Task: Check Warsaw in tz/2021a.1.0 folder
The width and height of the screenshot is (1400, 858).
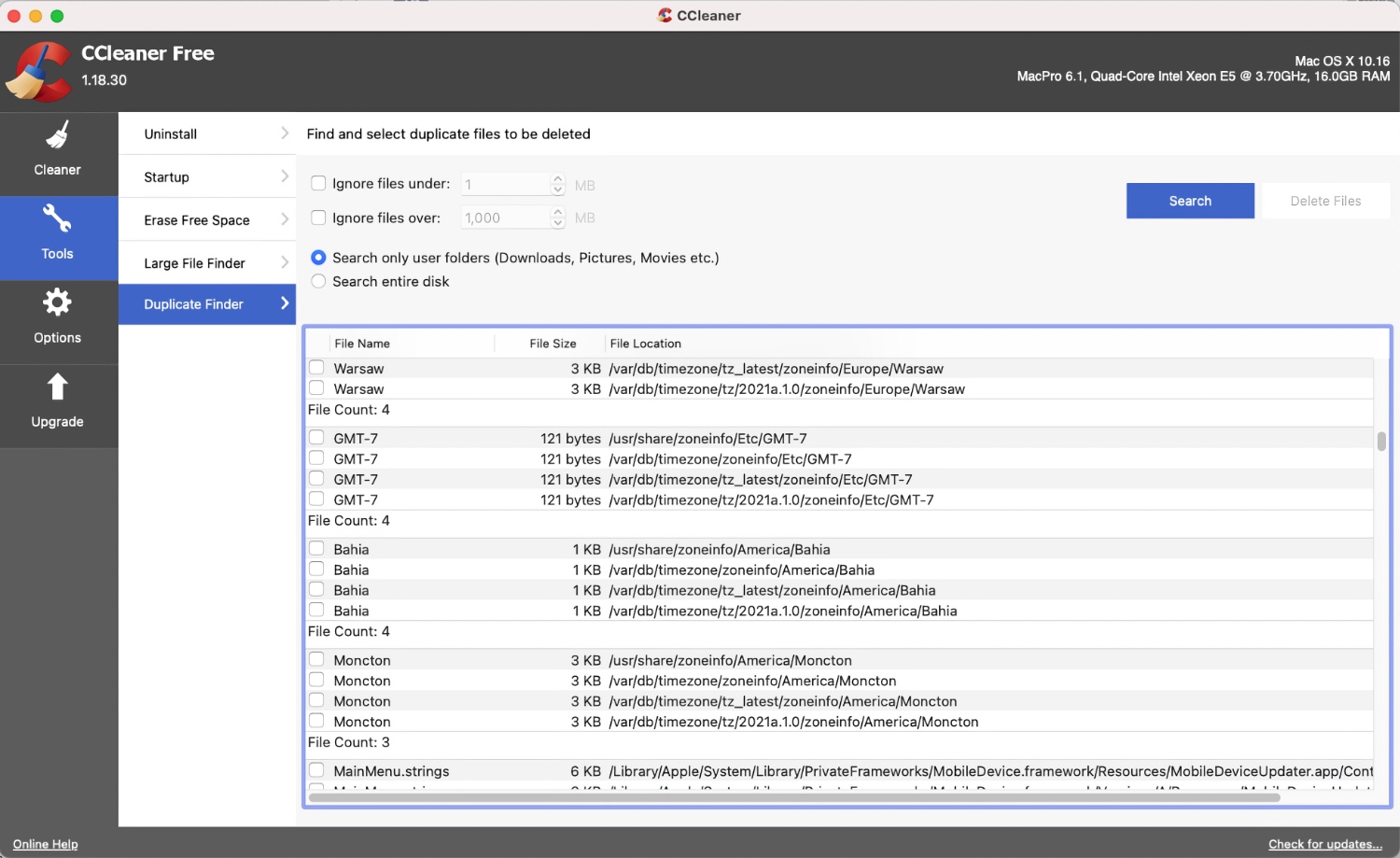Action: [x=316, y=388]
